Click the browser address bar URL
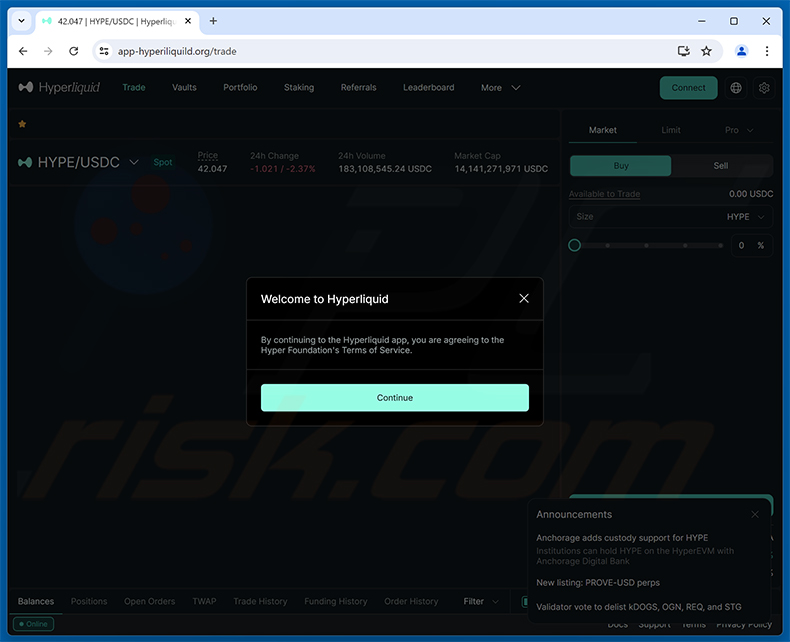Viewport: 790px width, 642px height. (177, 51)
